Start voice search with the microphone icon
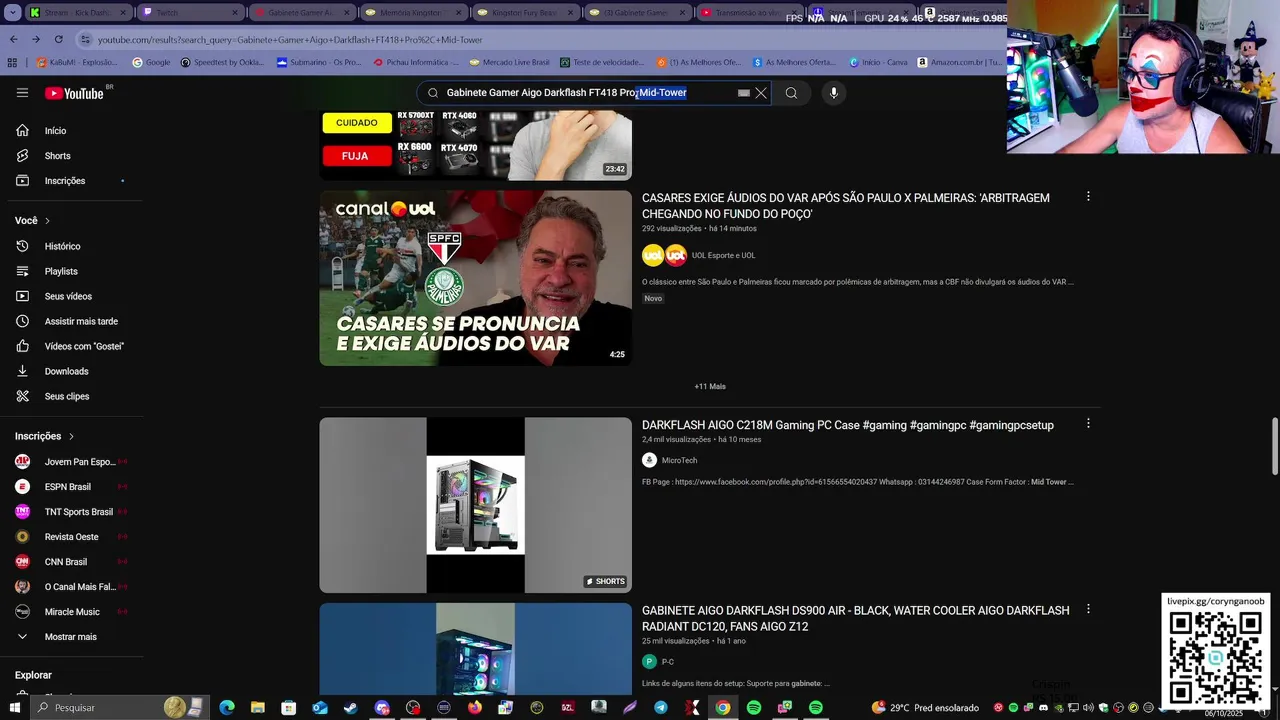Screen dimensions: 1280x720 coord(834,93)
